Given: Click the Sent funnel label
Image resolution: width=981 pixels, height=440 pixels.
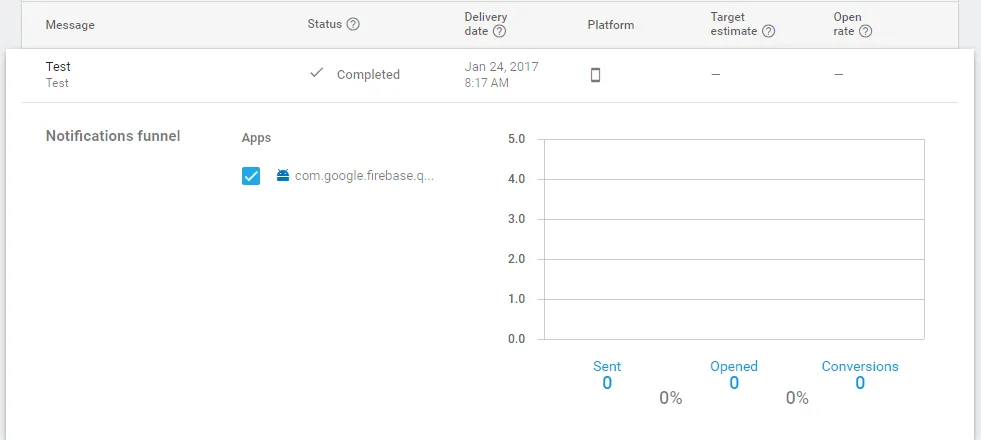Looking at the screenshot, I should [x=607, y=366].
